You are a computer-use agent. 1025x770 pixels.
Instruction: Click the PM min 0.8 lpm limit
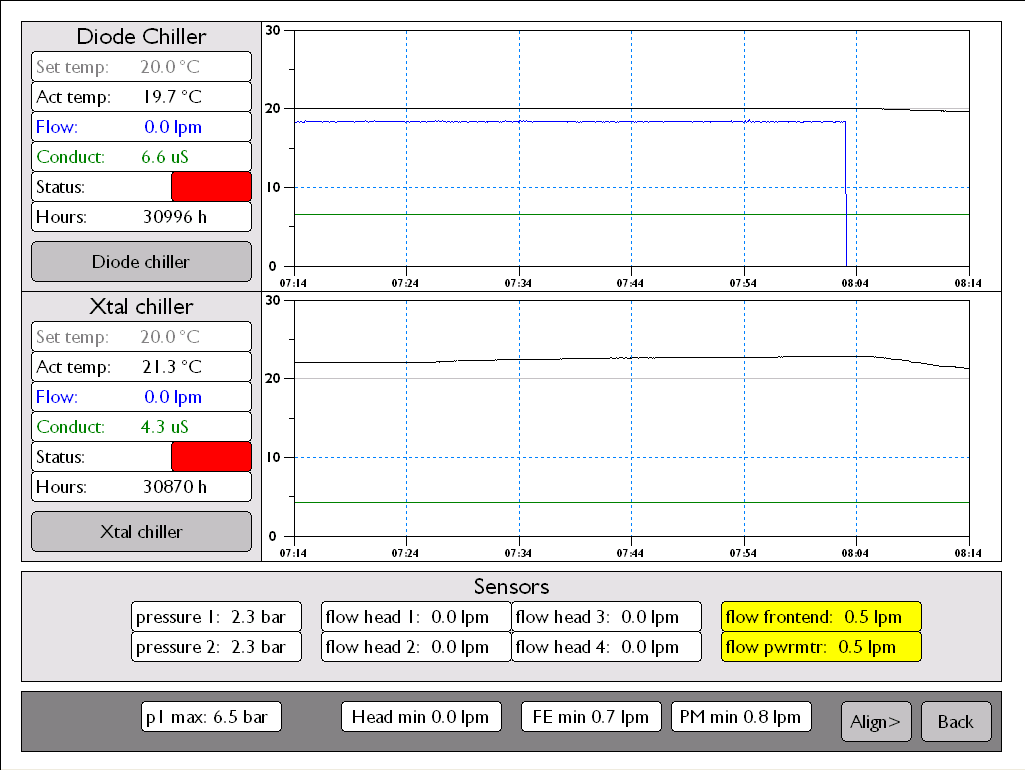pos(741,717)
